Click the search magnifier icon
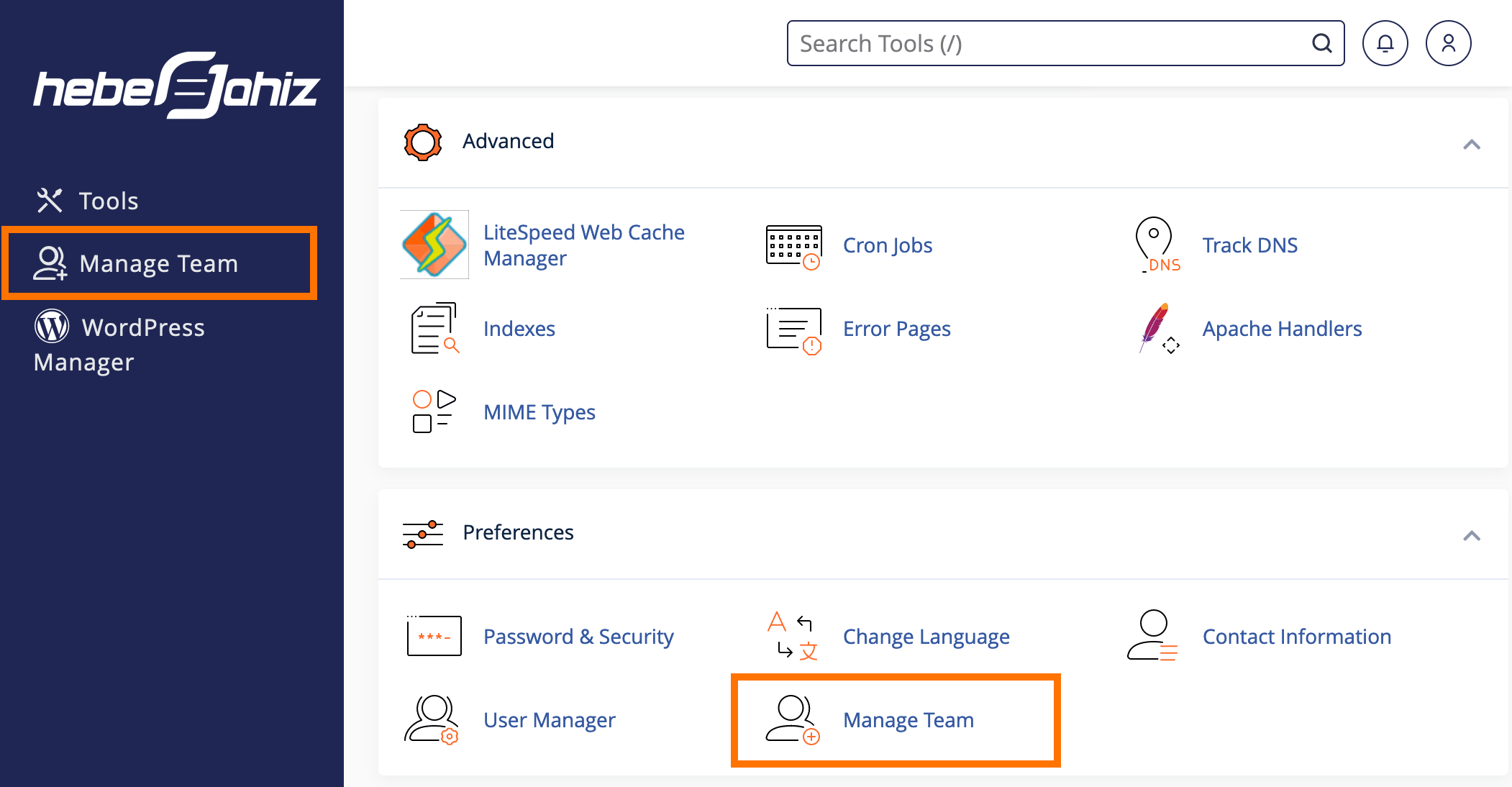Image resolution: width=1512 pixels, height=787 pixels. [x=1321, y=43]
